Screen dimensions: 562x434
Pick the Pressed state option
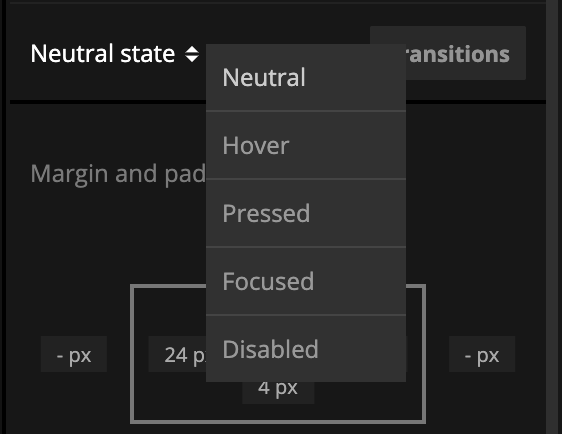pos(306,213)
